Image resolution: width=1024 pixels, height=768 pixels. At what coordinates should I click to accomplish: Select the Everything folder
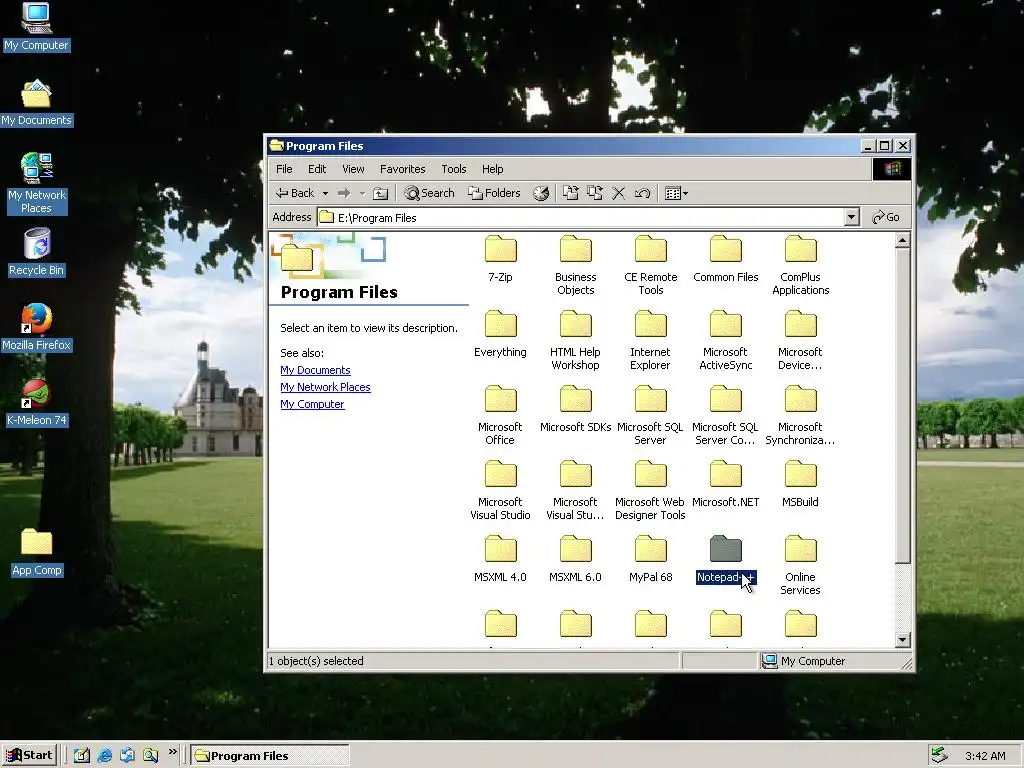(x=500, y=334)
